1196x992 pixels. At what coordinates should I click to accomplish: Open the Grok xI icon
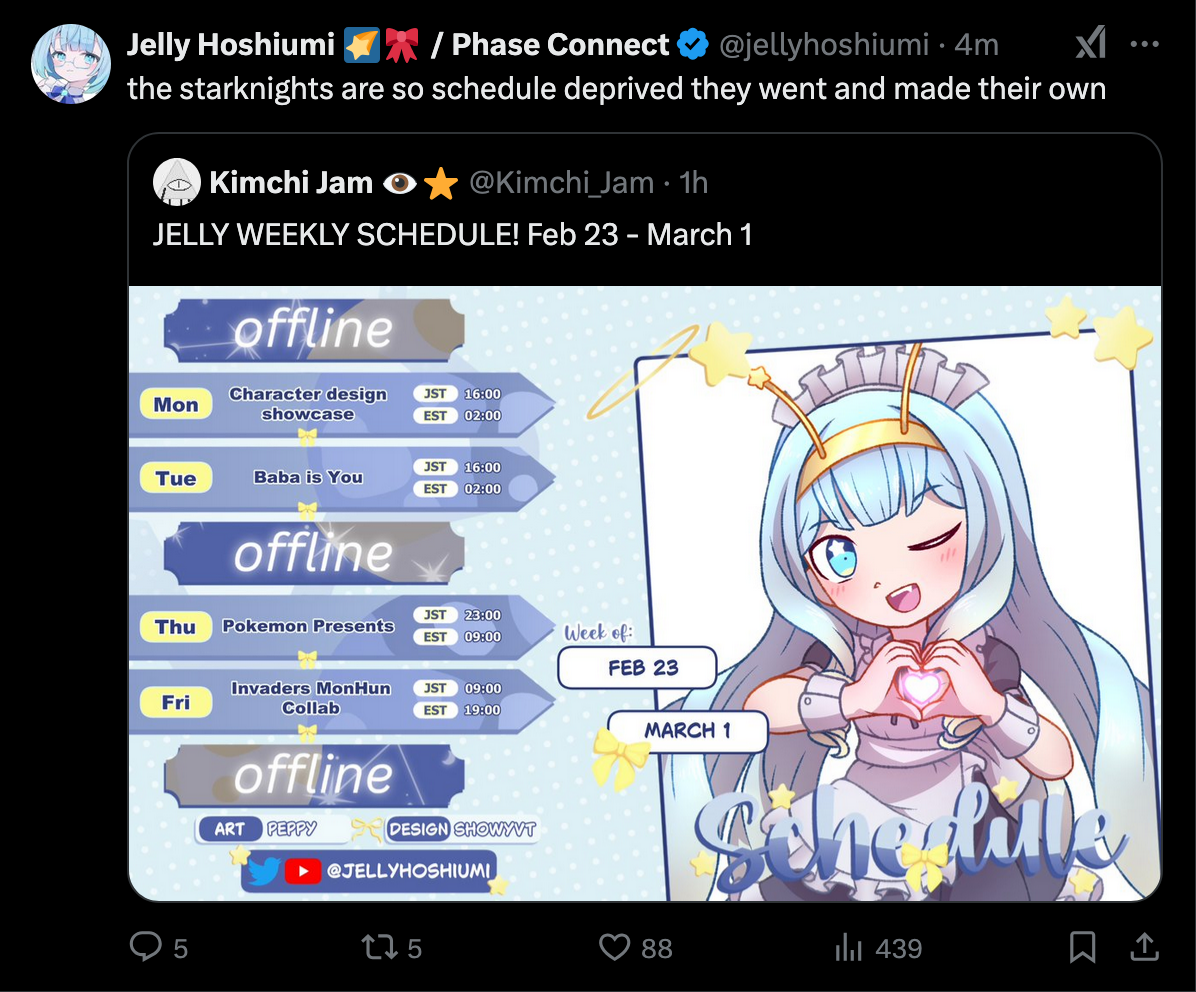click(1091, 43)
